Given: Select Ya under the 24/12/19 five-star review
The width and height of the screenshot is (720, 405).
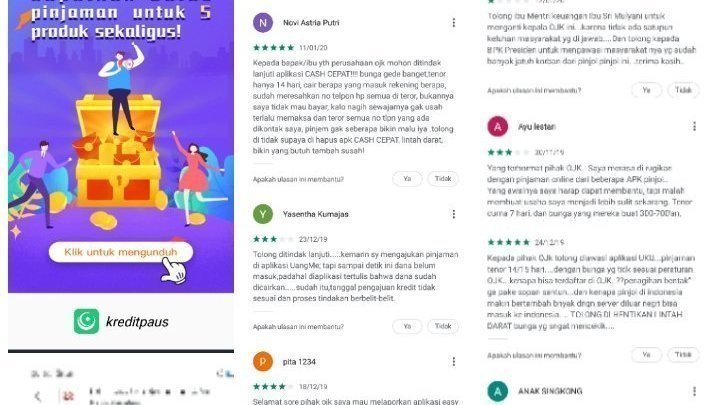Looking at the screenshot, I should click(647, 355).
